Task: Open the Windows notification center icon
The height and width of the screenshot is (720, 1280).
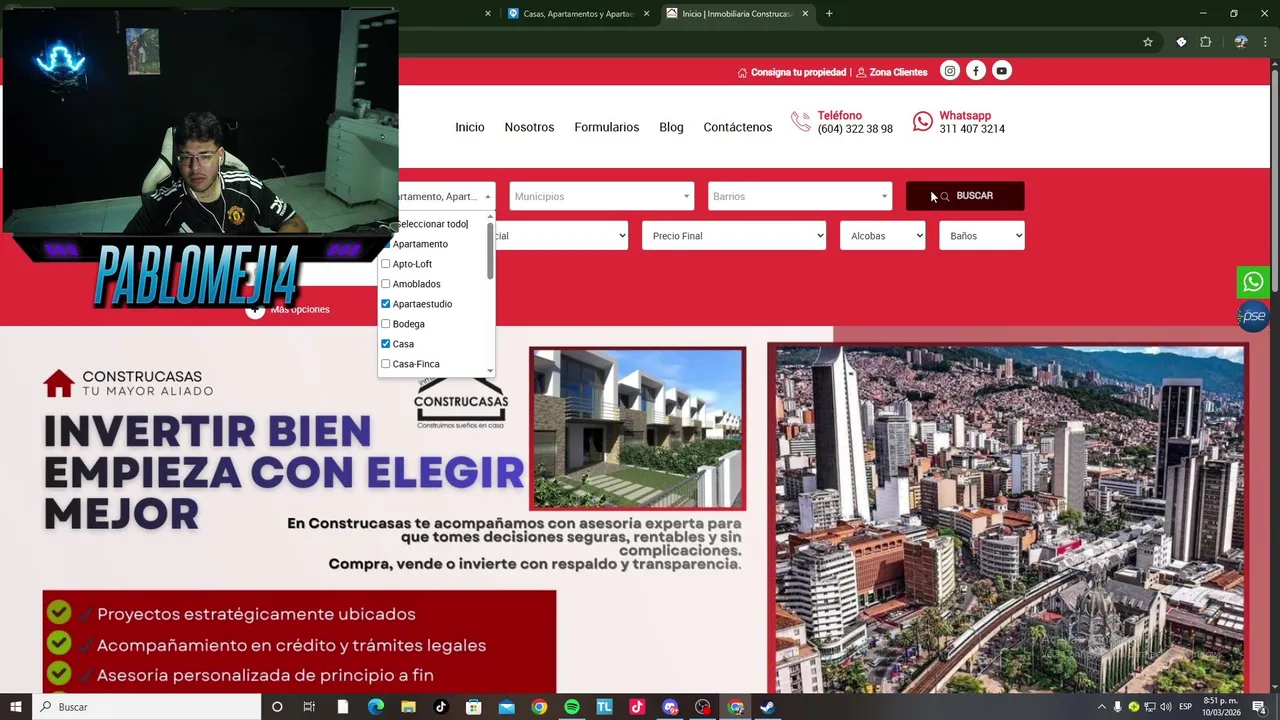Action: pos(1259,707)
